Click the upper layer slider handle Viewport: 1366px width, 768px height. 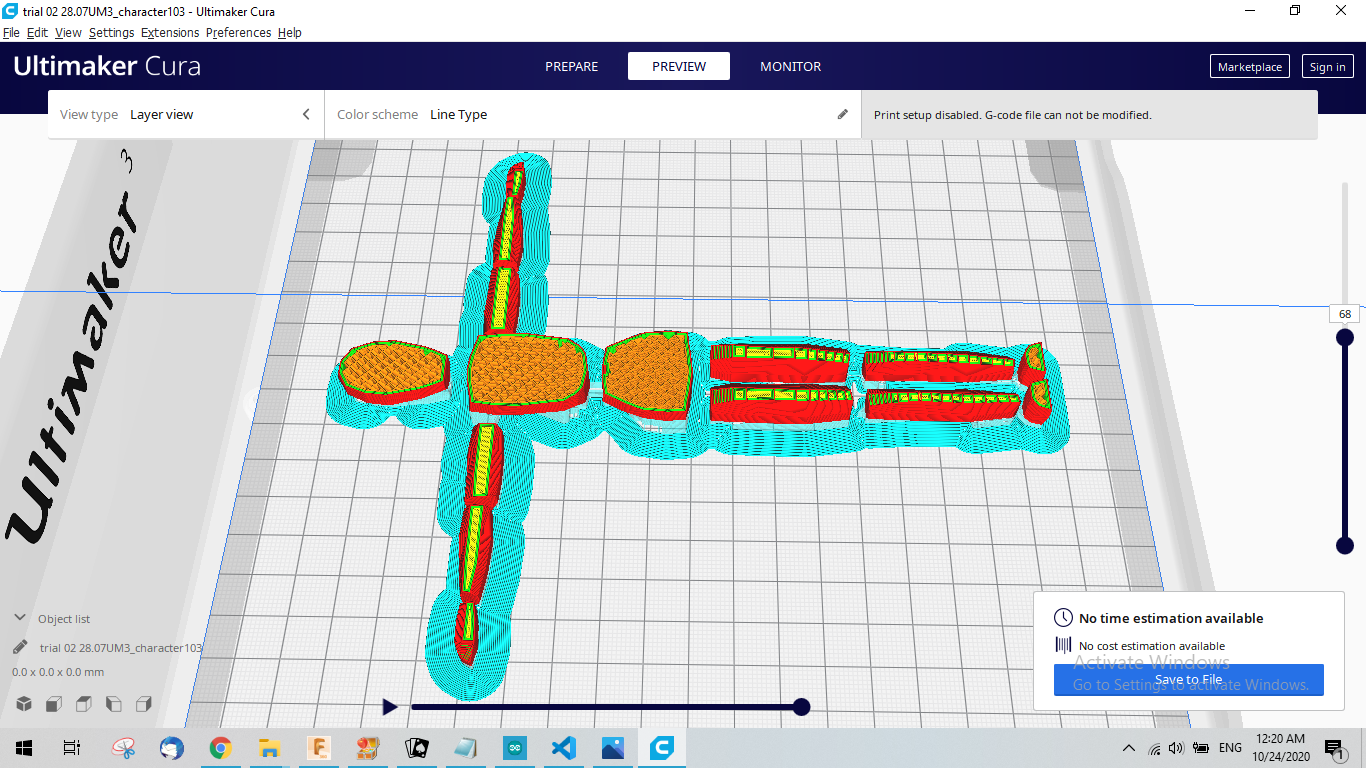click(1345, 337)
